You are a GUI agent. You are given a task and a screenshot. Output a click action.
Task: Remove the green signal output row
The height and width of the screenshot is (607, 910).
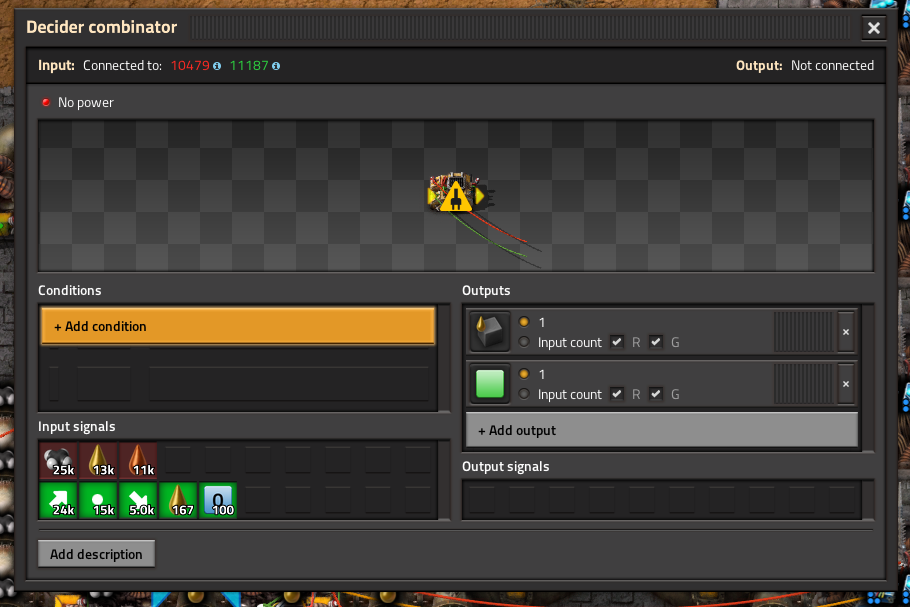(846, 384)
